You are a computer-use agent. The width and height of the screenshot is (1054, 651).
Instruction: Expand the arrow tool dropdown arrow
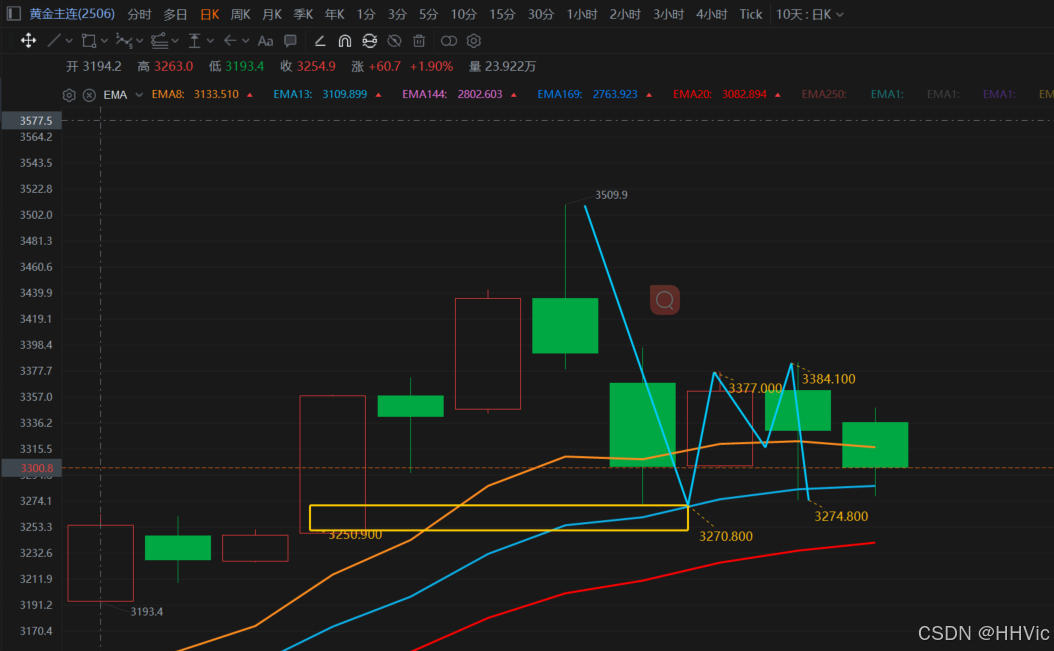(x=245, y=41)
